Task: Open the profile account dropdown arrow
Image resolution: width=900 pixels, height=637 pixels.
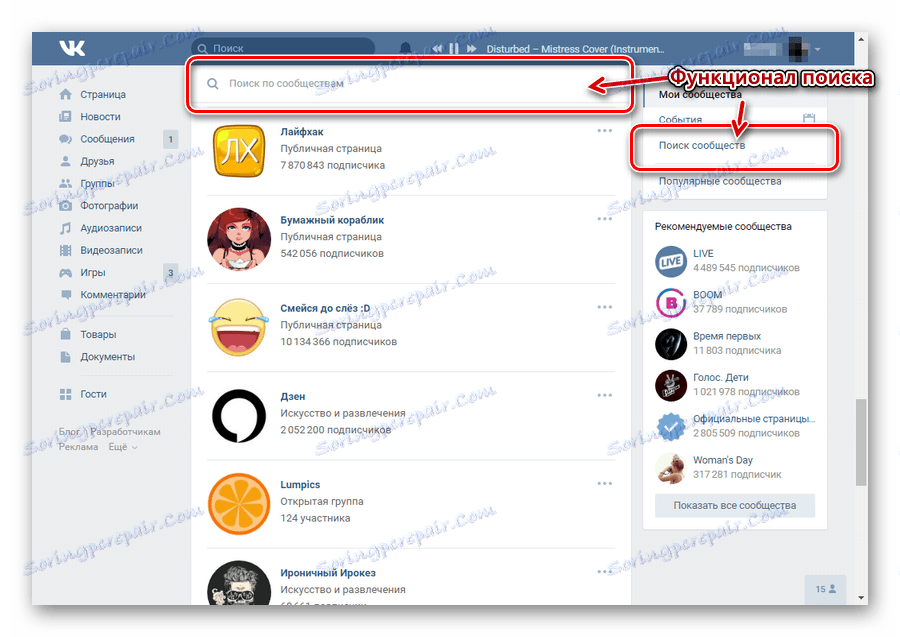Action: coord(817,49)
